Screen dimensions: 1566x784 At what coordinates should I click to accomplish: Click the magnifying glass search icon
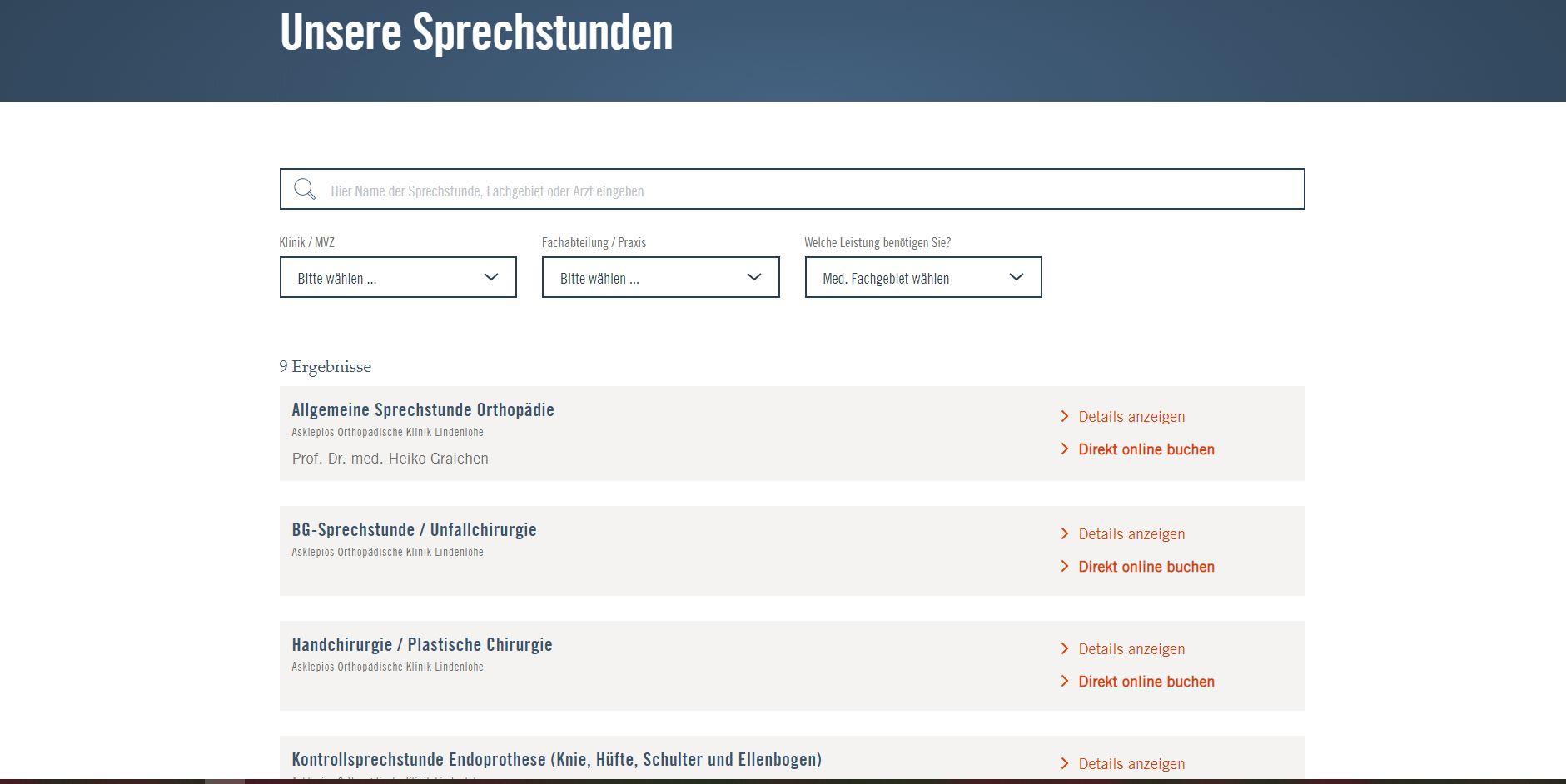(x=305, y=189)
